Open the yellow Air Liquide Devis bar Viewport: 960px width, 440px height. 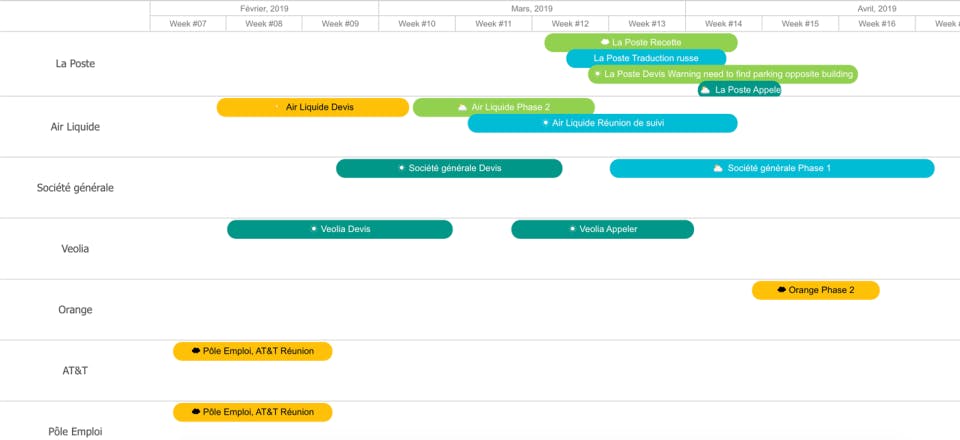pyautogui.click(x=313, y=107)
